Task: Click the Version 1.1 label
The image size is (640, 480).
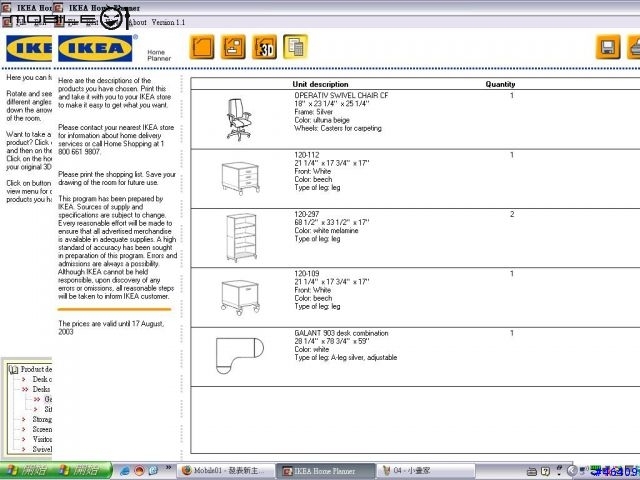Action: pyautogui.click(x=168, y=22)
